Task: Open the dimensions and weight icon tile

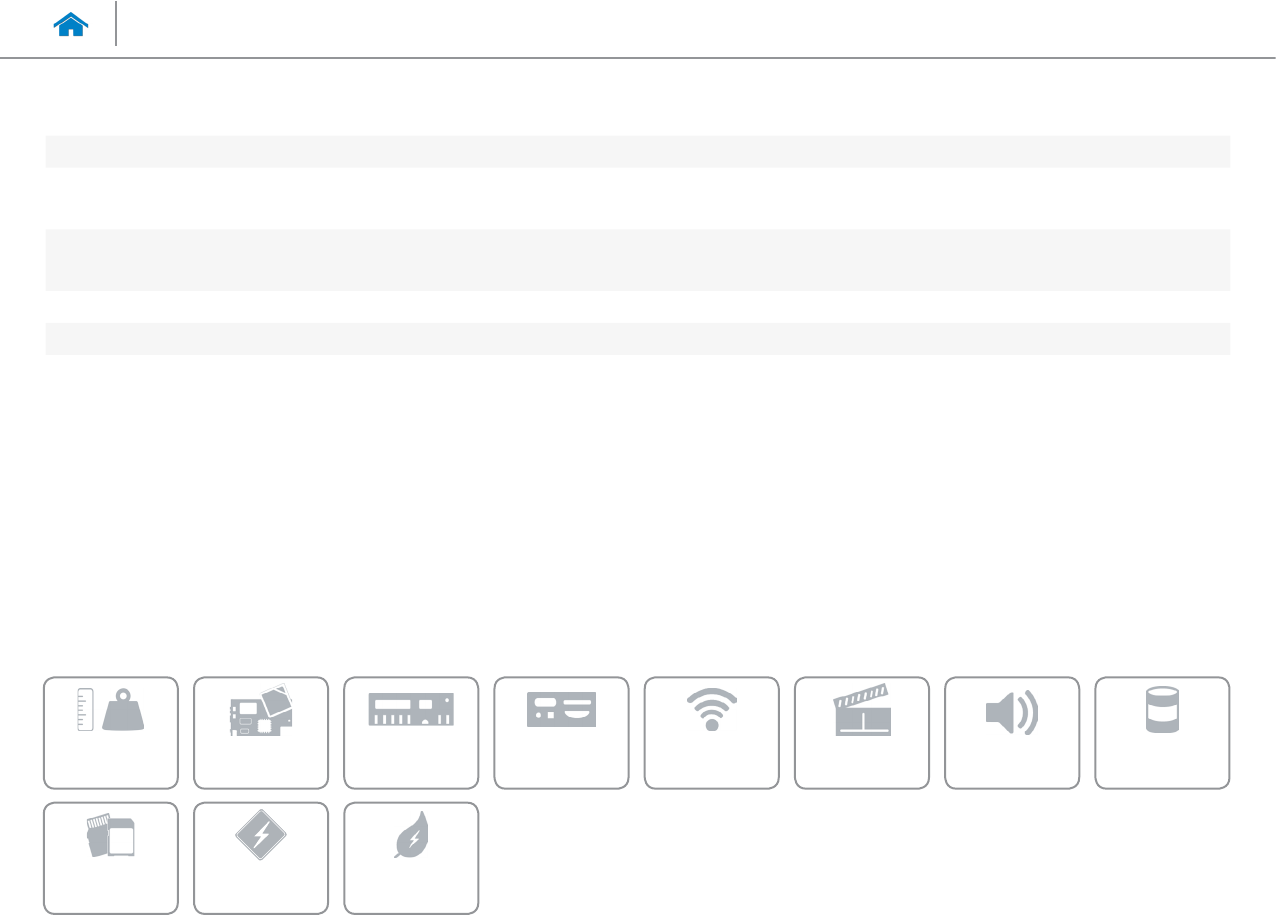Action: pyautogui.click(x=111, y=733)
